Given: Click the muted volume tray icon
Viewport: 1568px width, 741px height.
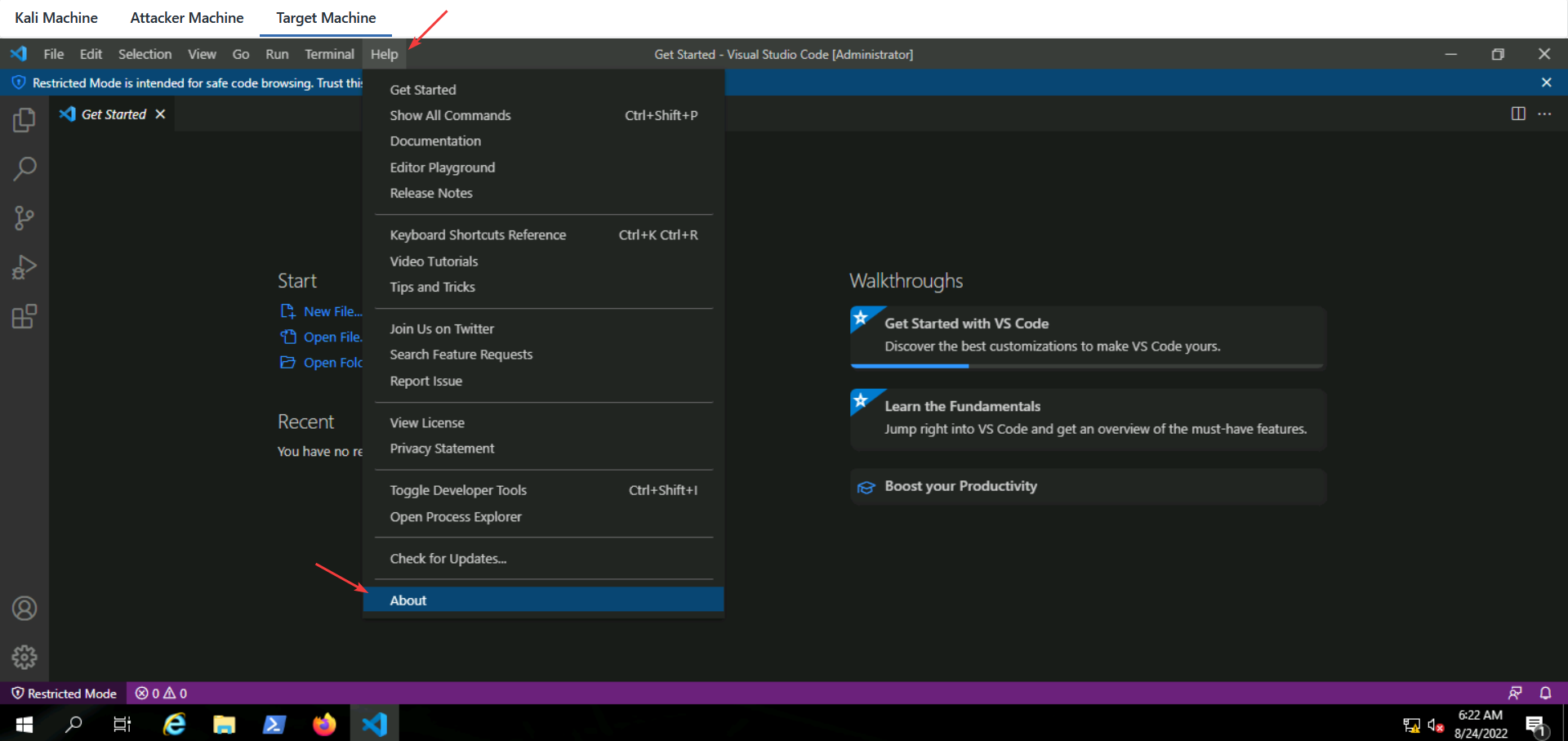Looking at the screenshot, I should coord(1436,725).
